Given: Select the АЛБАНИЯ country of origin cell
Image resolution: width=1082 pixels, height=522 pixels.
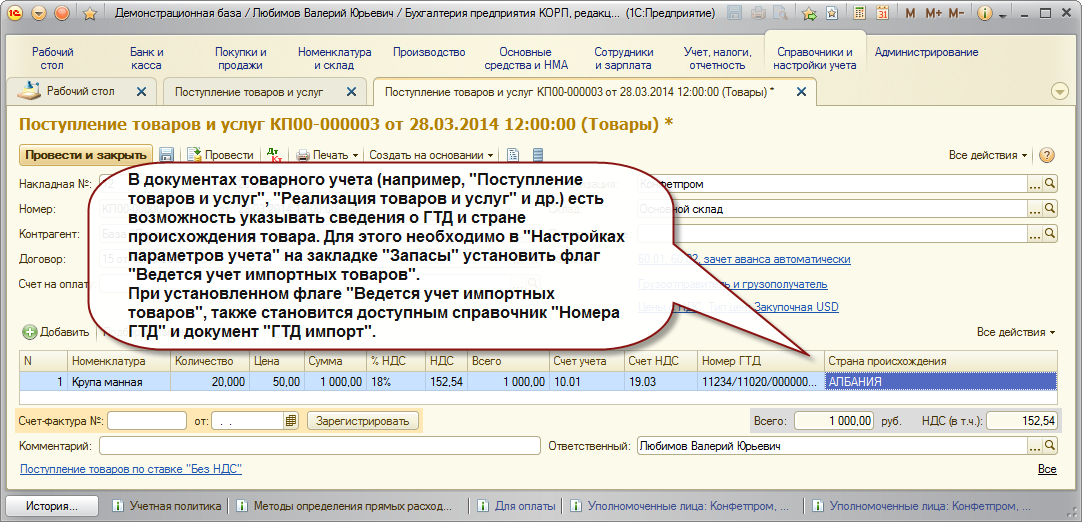Looking at the screenshot, I should (x=941, y=381).
